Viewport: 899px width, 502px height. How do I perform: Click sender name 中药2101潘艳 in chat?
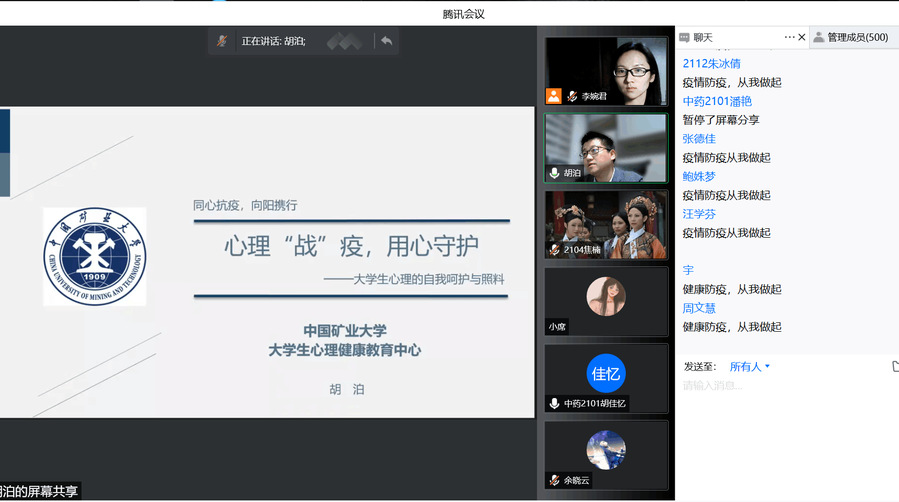[x=717, y=101]
